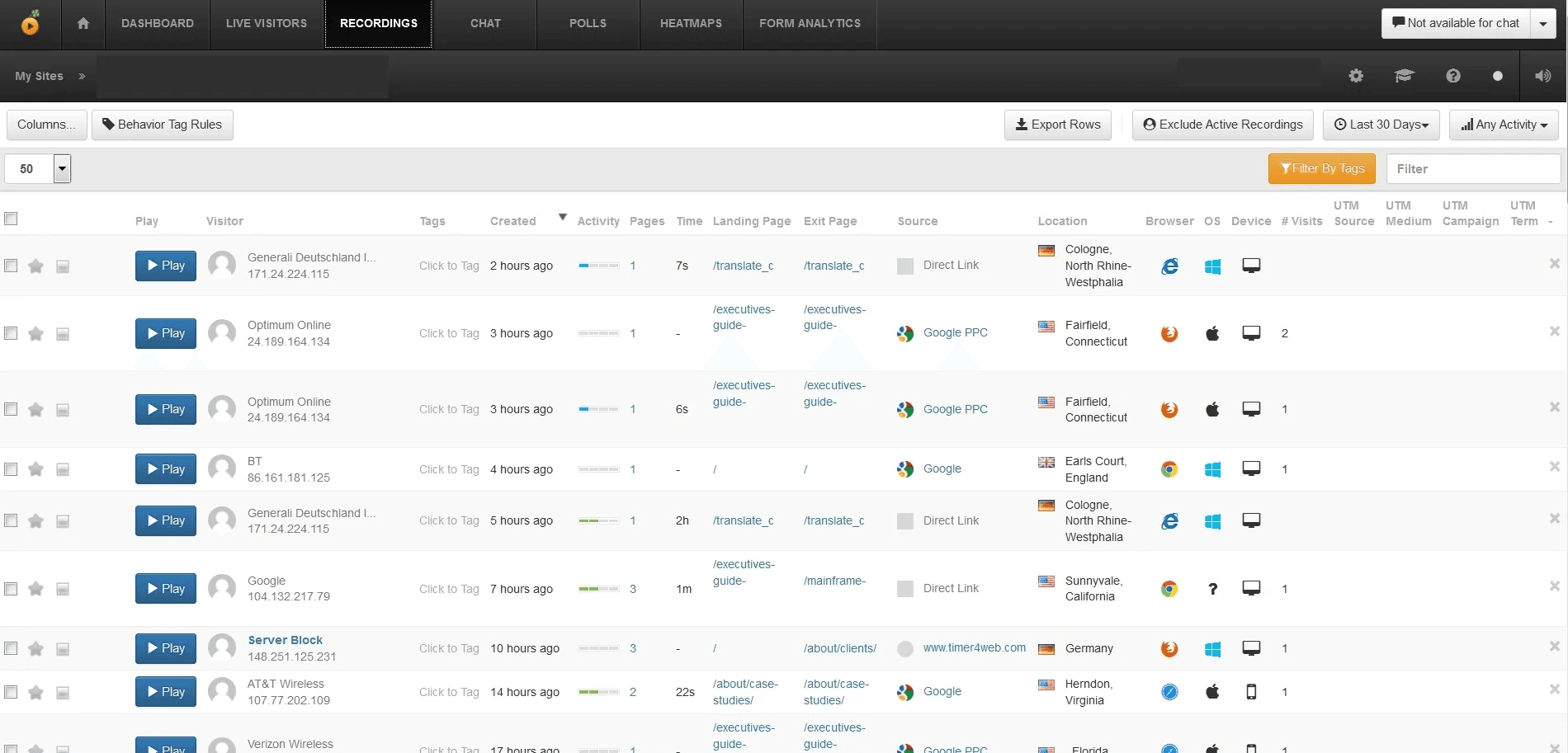
Task: Star the Google 7 hours ago recording
Action: pyautogui.click(x=35, y=589)
